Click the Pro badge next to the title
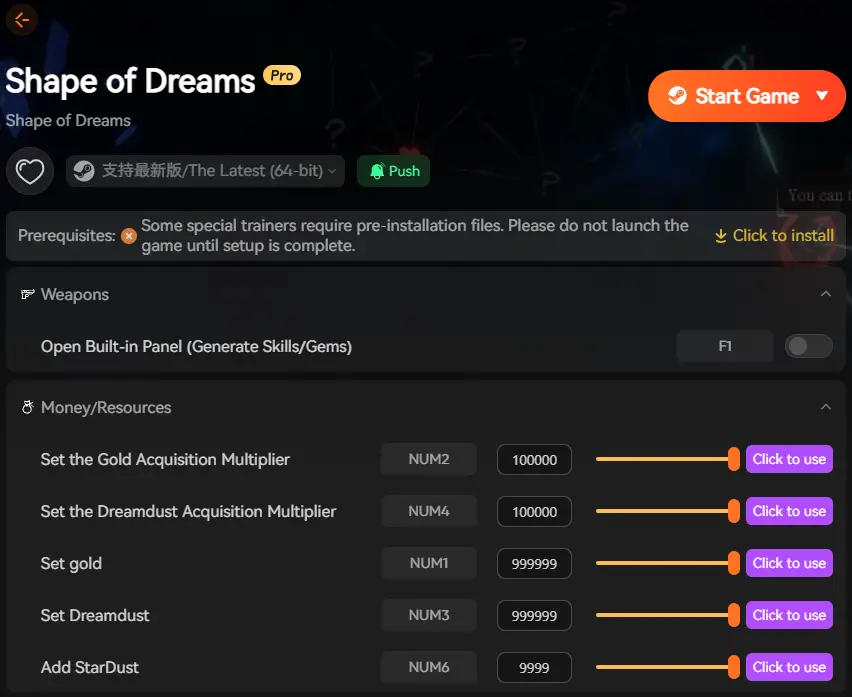Screen dimensions: 852x697 281,74
